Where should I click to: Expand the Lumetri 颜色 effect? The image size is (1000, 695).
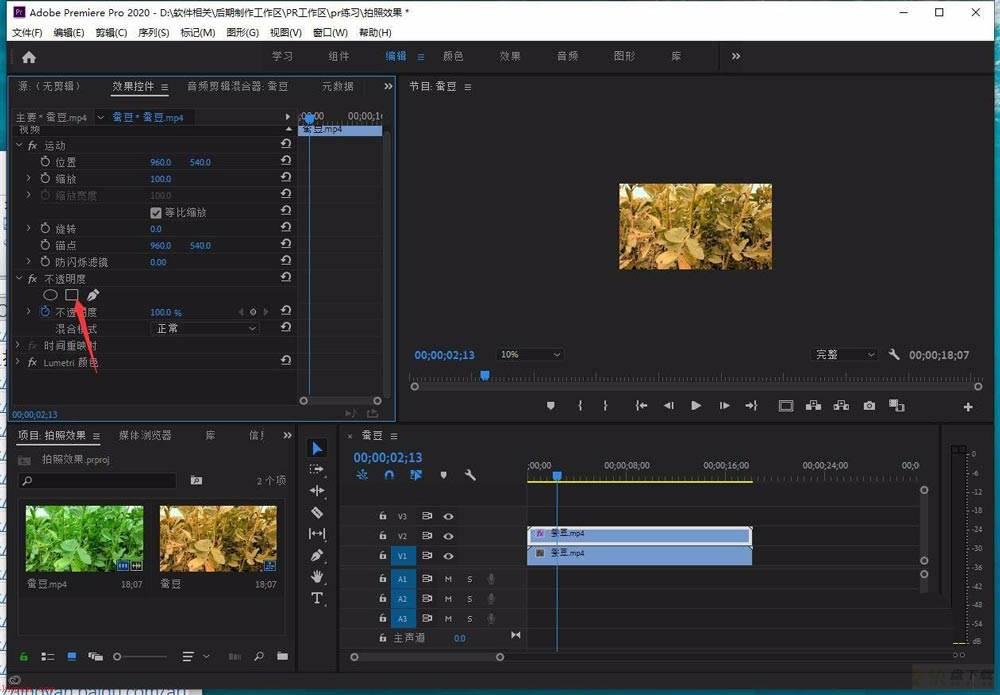[18, 362]
